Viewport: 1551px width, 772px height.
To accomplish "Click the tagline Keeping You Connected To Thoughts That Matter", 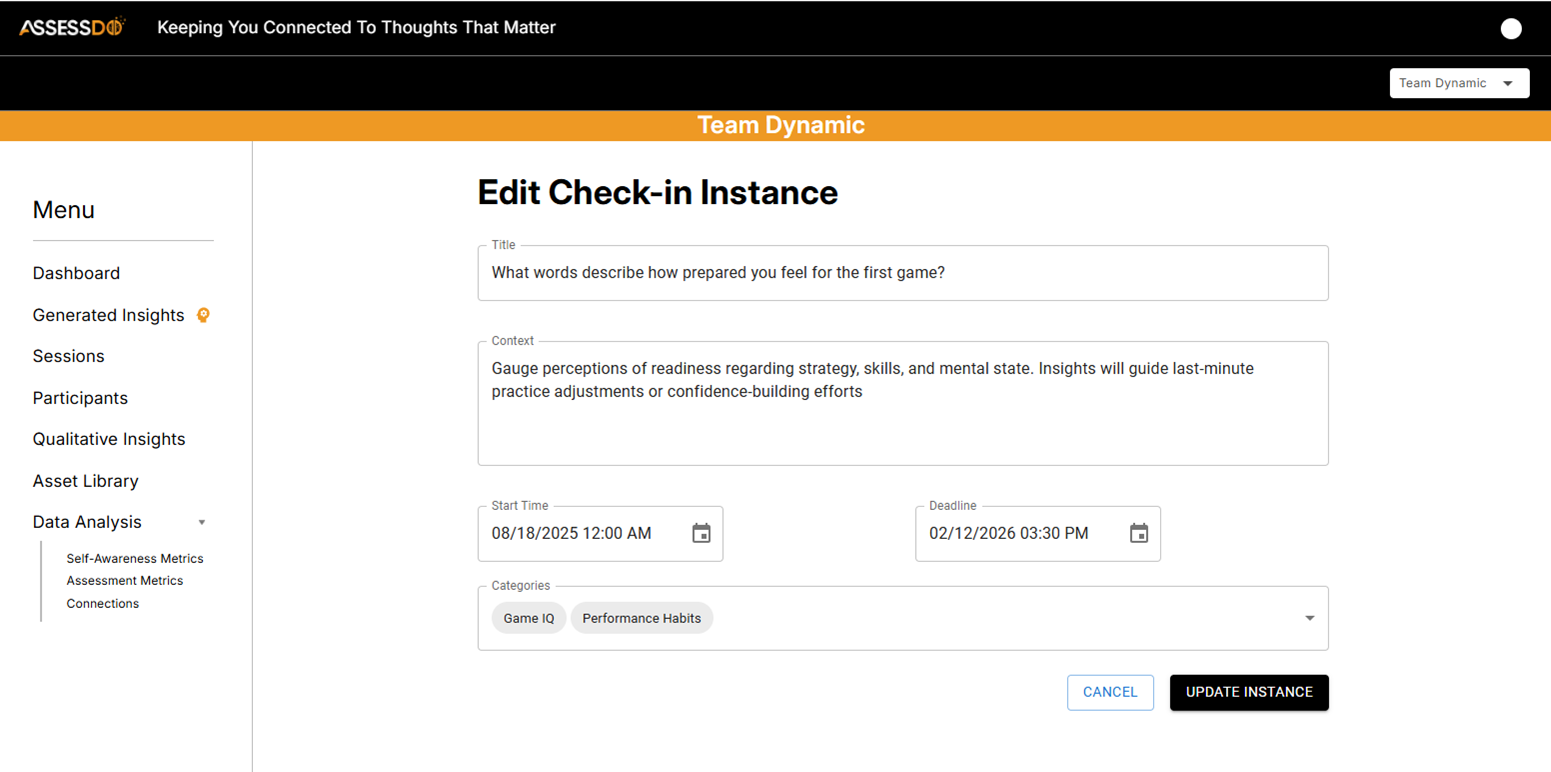I will pyautogui.click(x=356, y=27).
